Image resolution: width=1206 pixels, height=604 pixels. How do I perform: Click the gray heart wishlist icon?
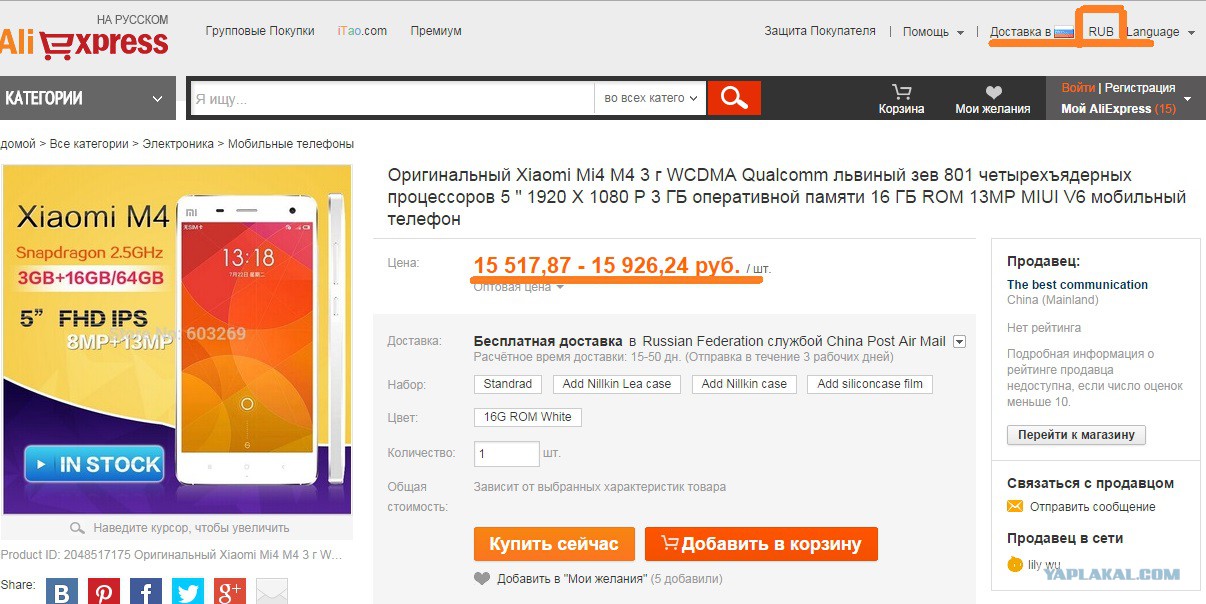click(x=482, y=578)
